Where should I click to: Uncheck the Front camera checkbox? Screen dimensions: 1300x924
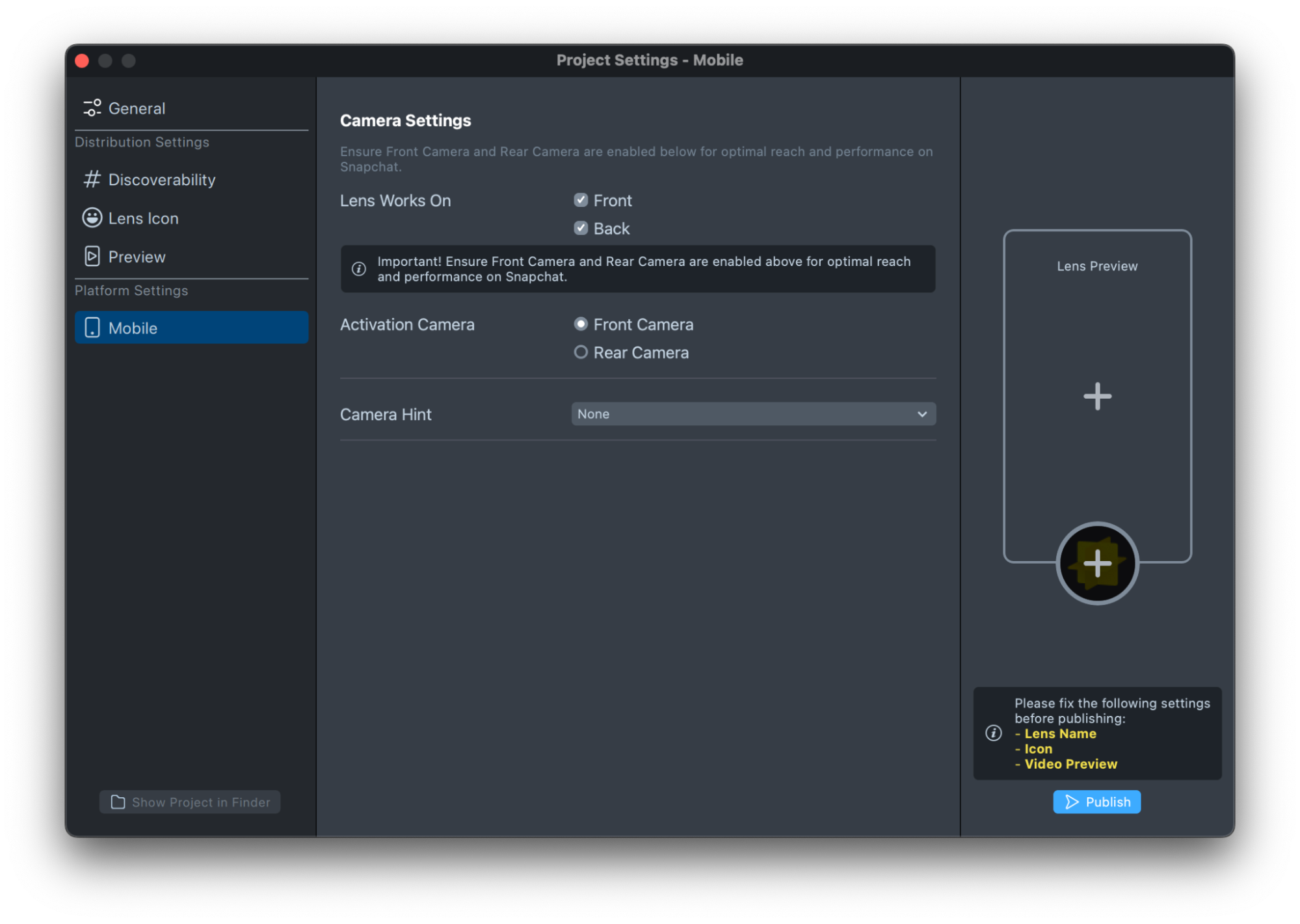pos(581,200)
